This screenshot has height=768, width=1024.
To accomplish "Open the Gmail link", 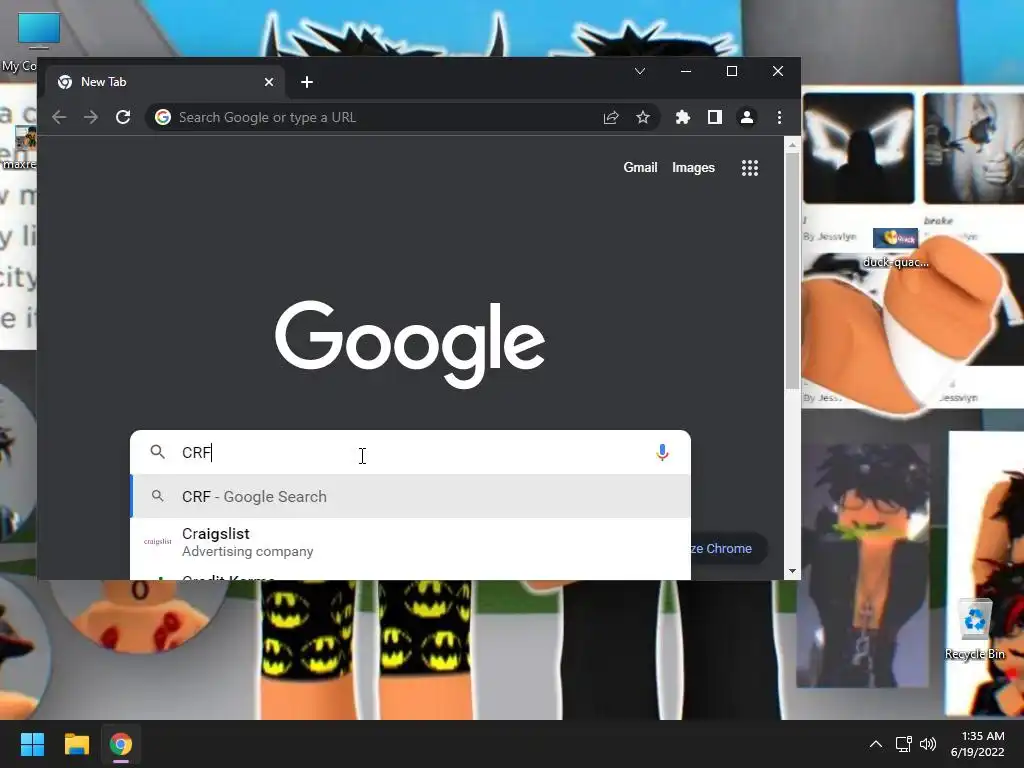I will (640, 168).
